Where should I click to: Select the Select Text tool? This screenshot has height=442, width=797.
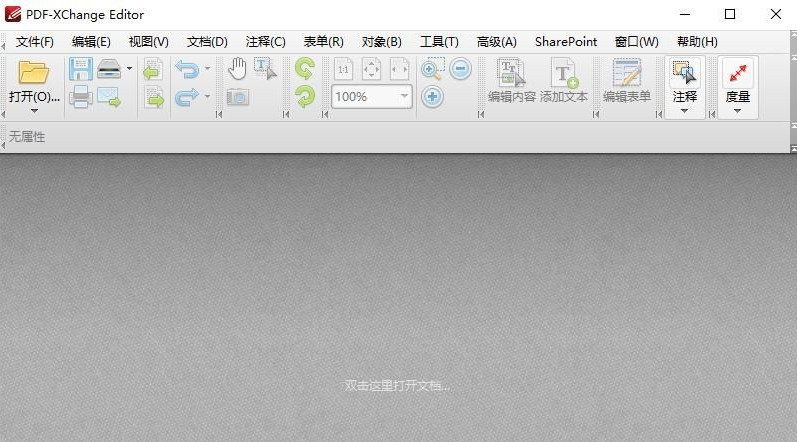coord(265,69)
